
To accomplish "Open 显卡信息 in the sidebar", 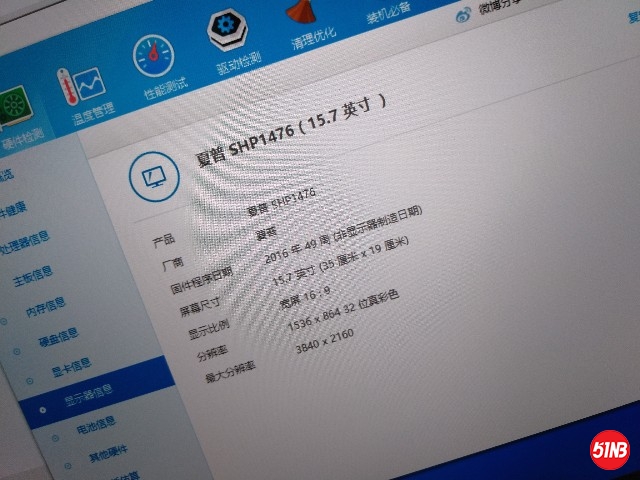I will 71,367.
